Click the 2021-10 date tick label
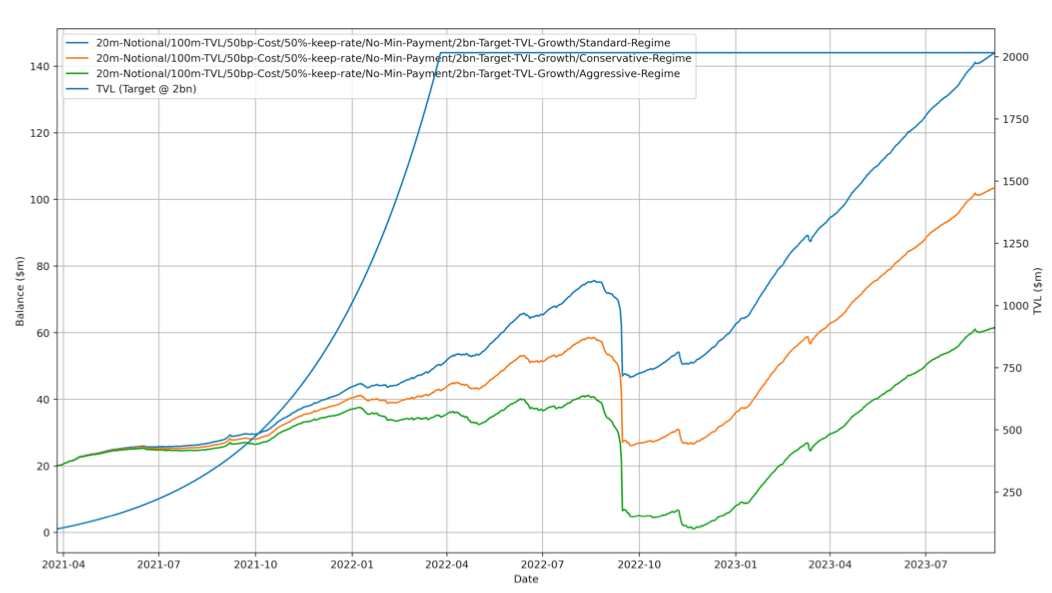Viewport: 1052px width, 593px height. 256,564
